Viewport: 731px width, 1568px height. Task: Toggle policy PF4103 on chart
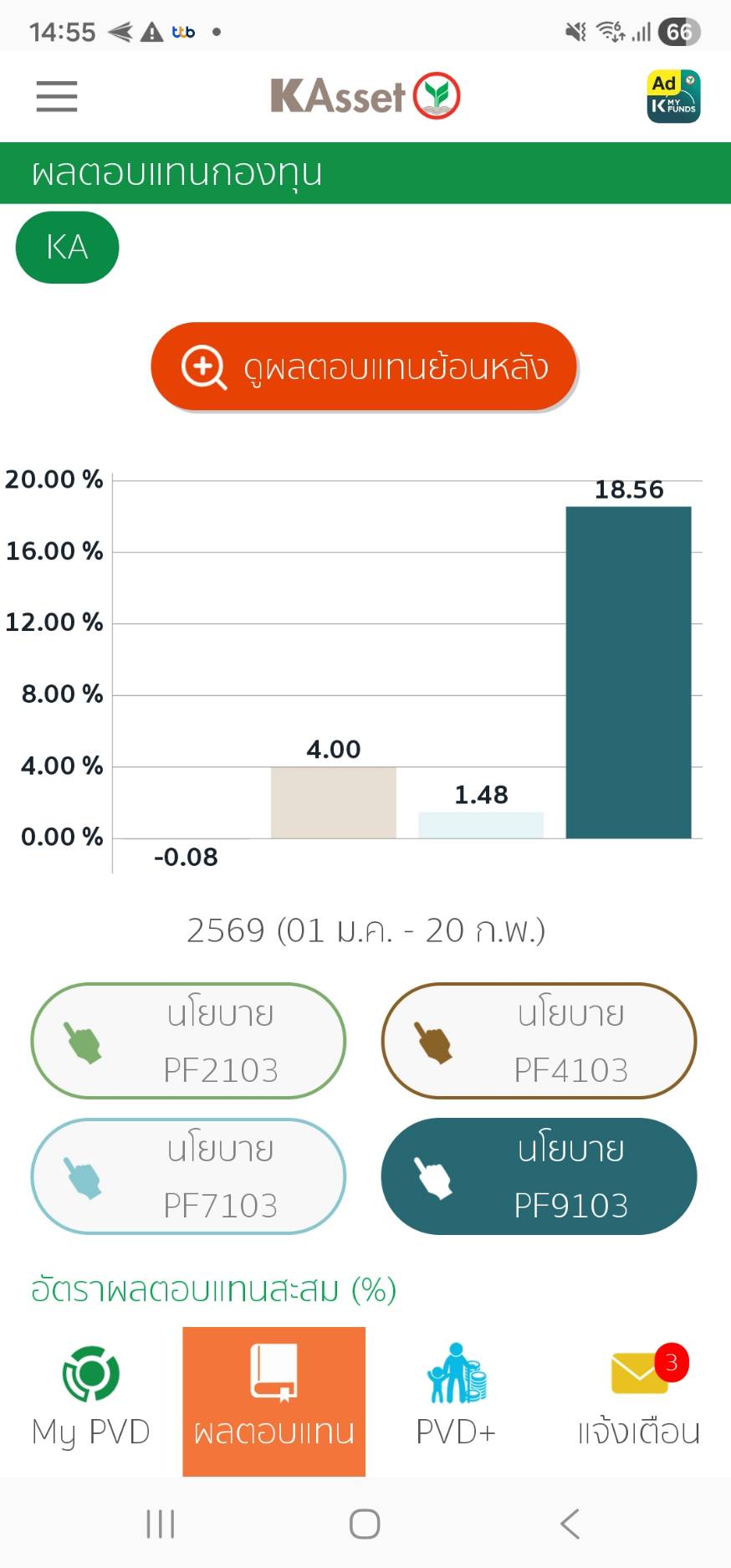click(x=539, y=1041)
